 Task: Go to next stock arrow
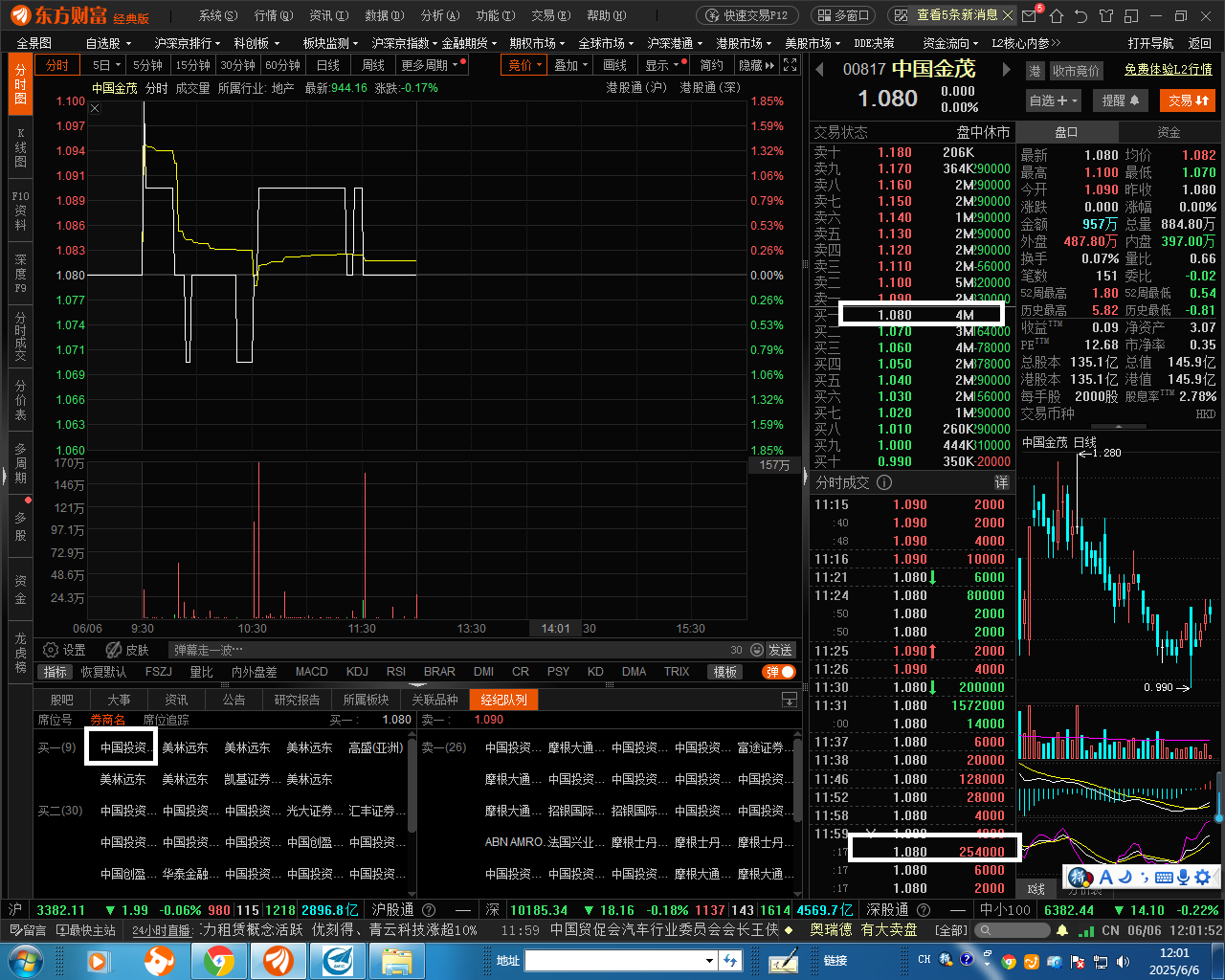click(1006, 69)
